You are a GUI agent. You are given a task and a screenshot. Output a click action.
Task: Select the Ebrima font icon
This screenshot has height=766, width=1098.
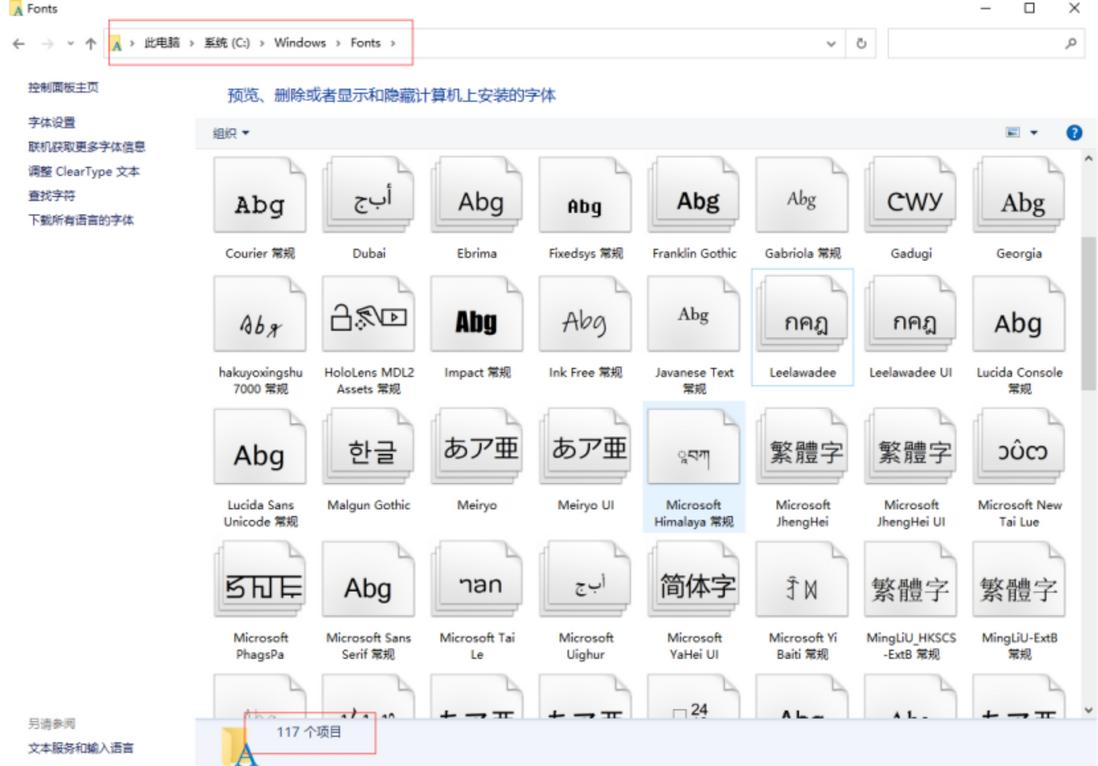[477, 195]
